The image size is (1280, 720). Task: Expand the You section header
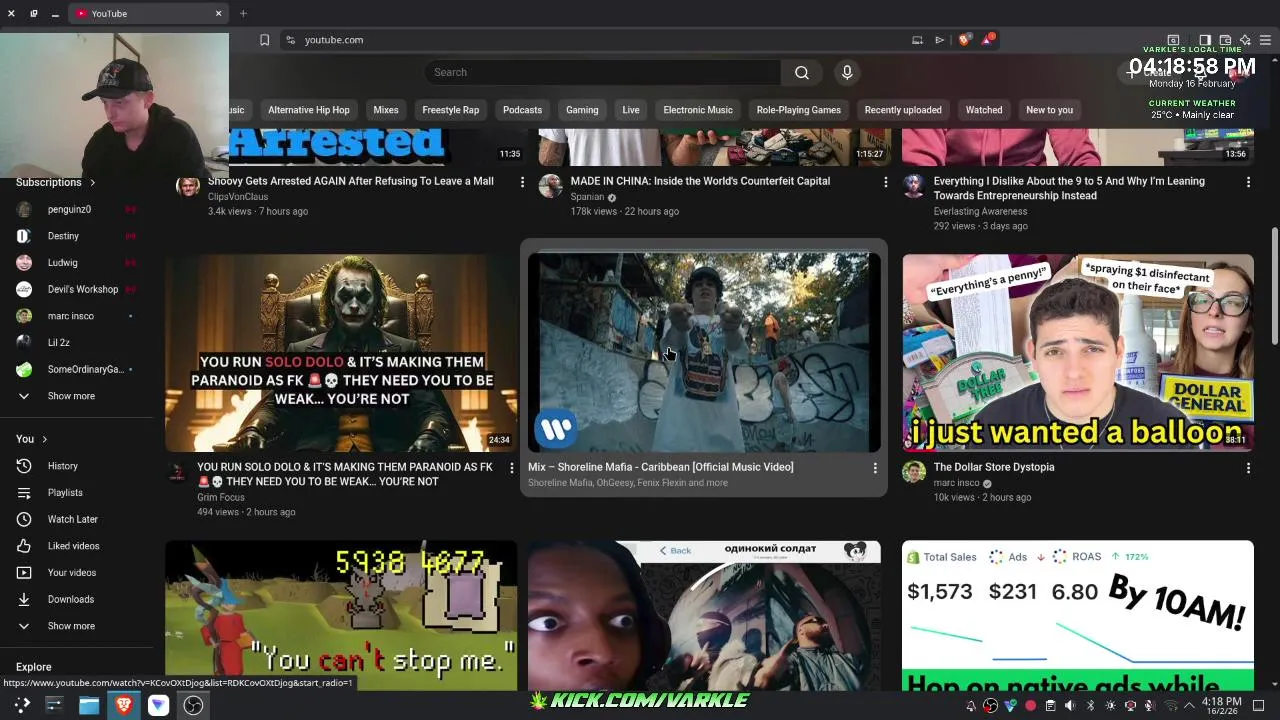coord(32,439)
